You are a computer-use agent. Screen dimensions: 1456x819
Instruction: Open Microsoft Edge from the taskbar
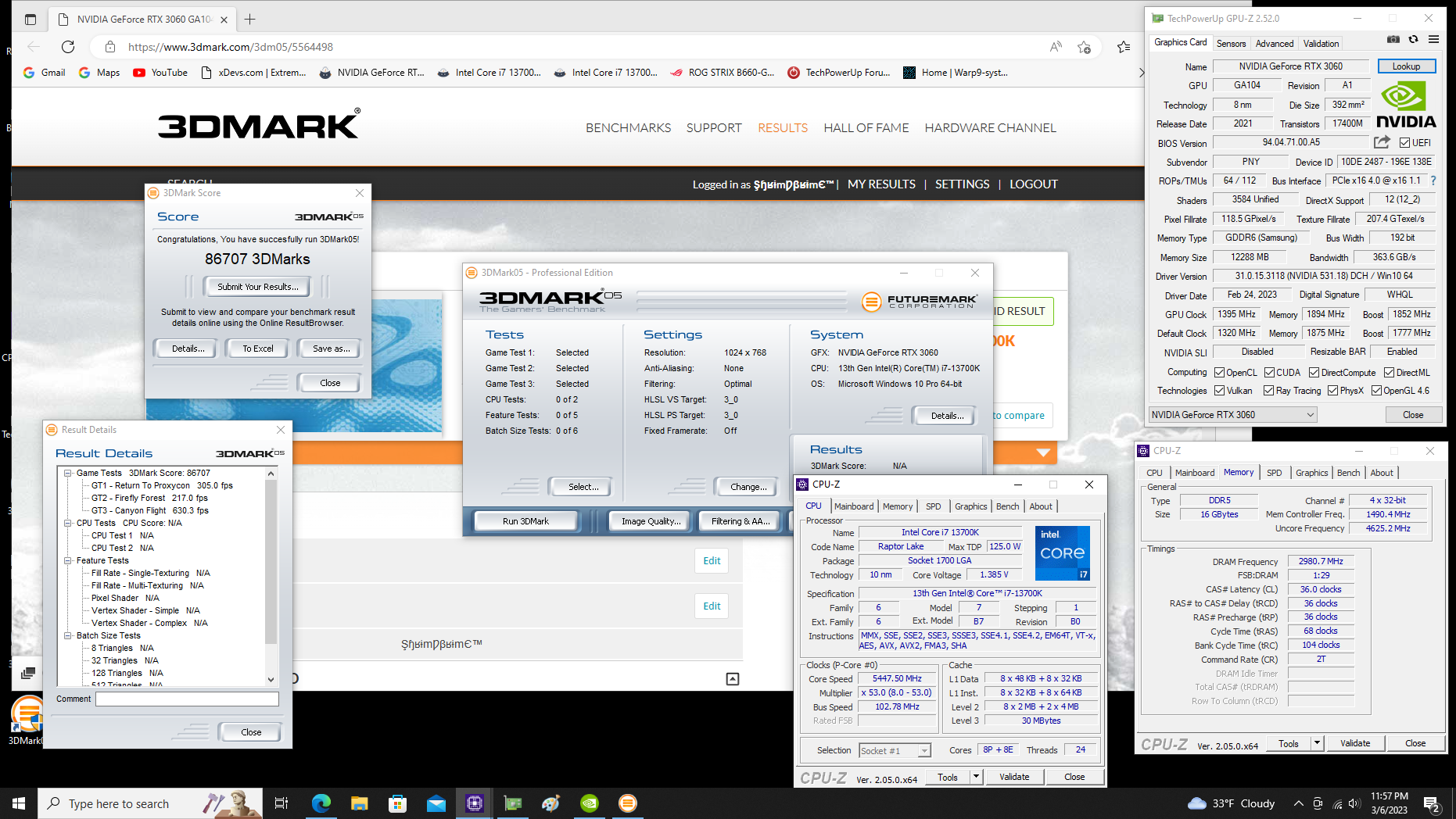coord(321,803)
